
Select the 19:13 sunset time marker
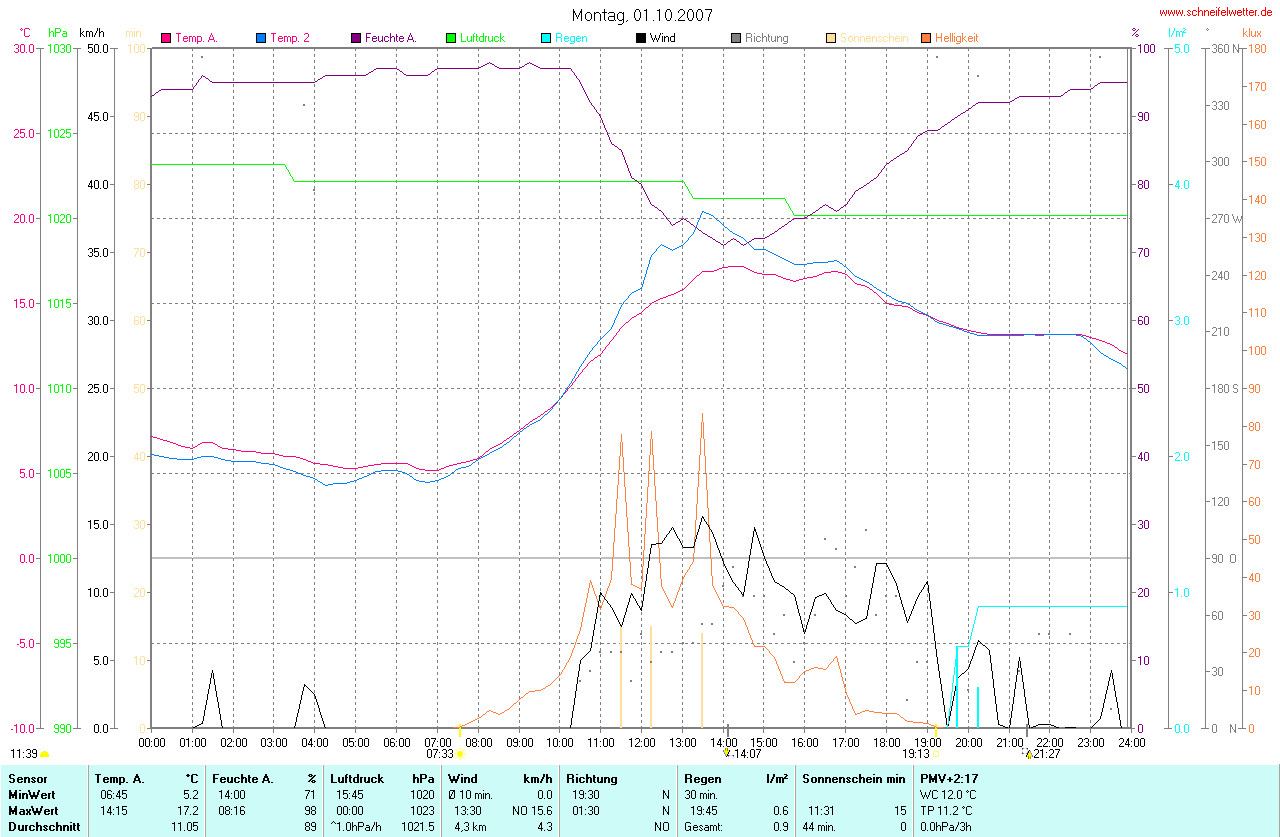click(x=916, y=754)
